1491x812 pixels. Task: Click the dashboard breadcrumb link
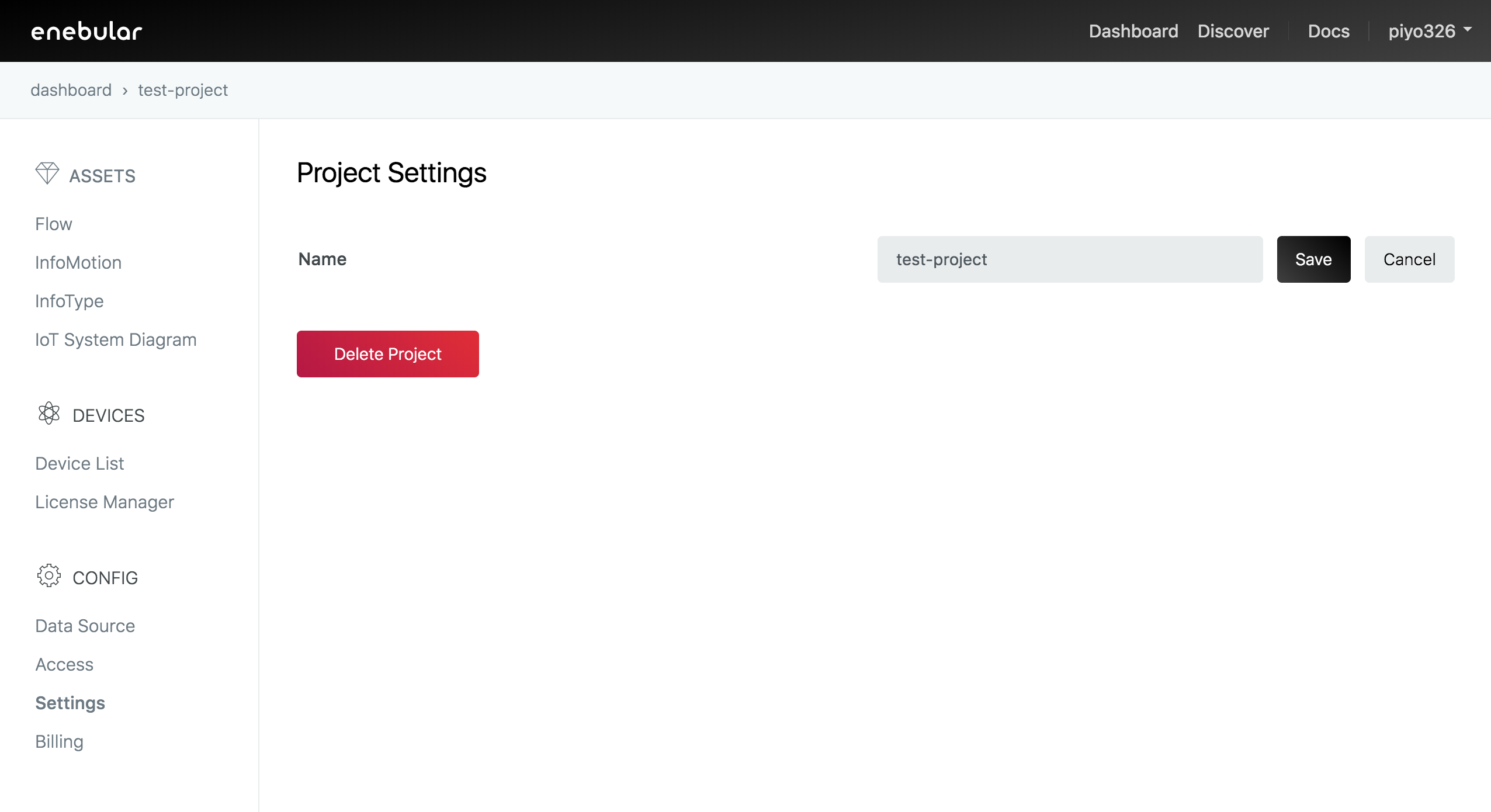[71, 90]
